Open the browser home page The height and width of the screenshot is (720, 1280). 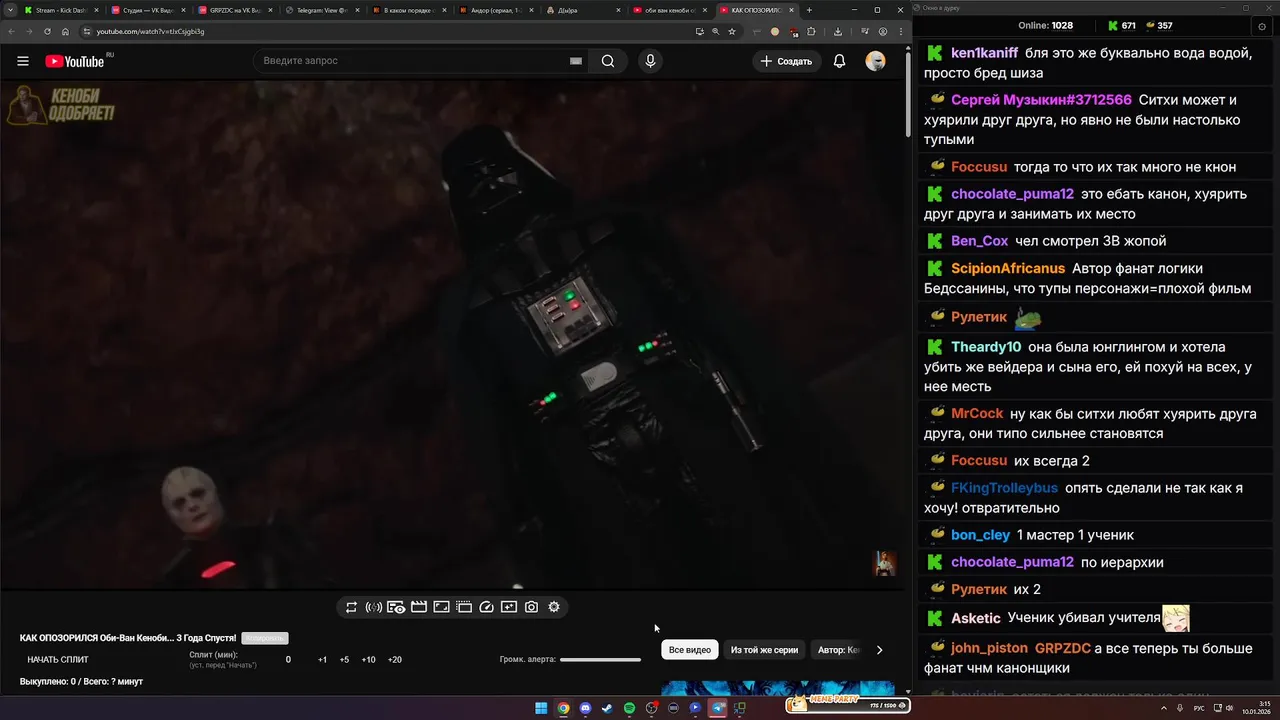65,31
